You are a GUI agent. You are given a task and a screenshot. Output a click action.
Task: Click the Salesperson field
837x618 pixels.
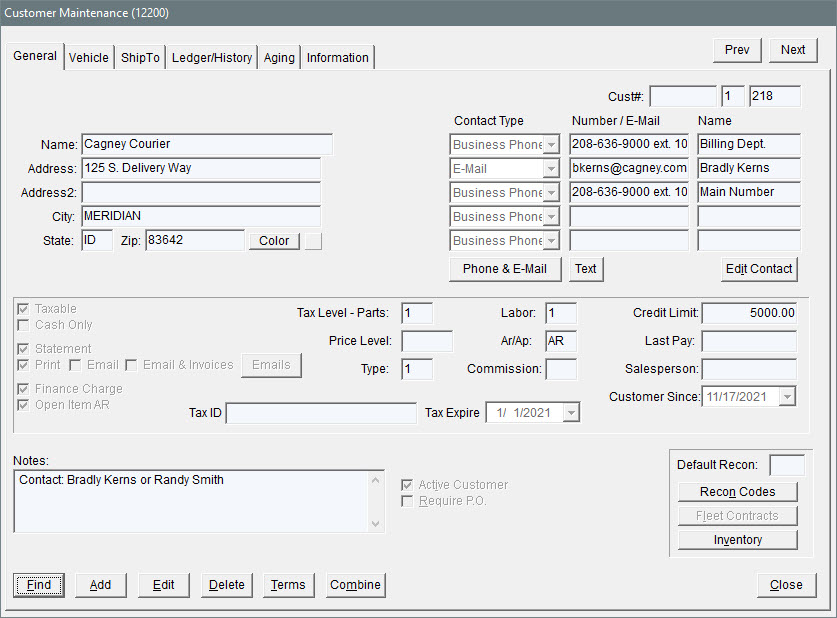tap(749, 369)
